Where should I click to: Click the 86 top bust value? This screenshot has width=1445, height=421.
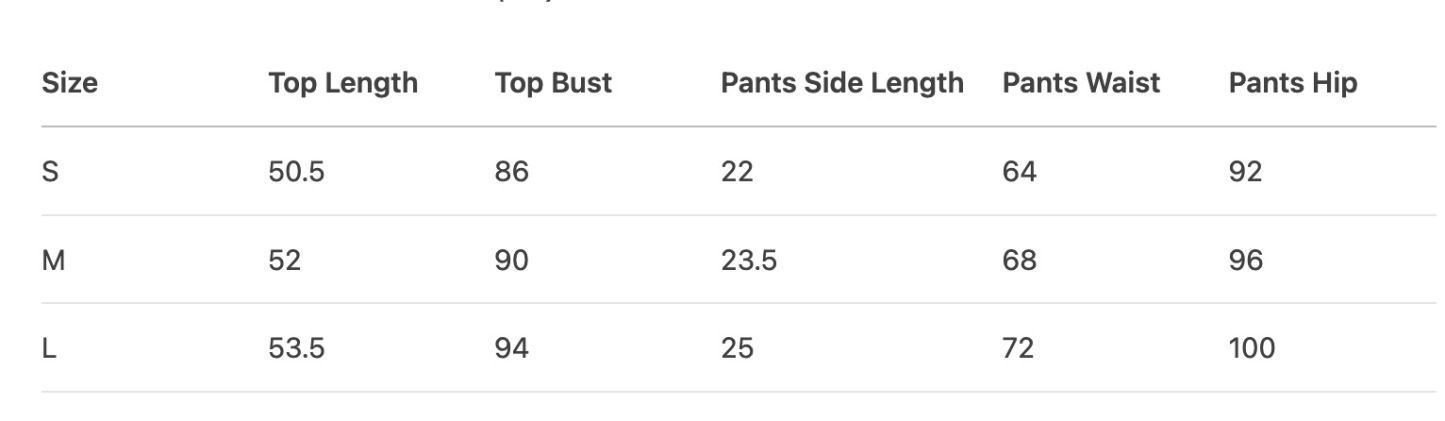[511, 172]
